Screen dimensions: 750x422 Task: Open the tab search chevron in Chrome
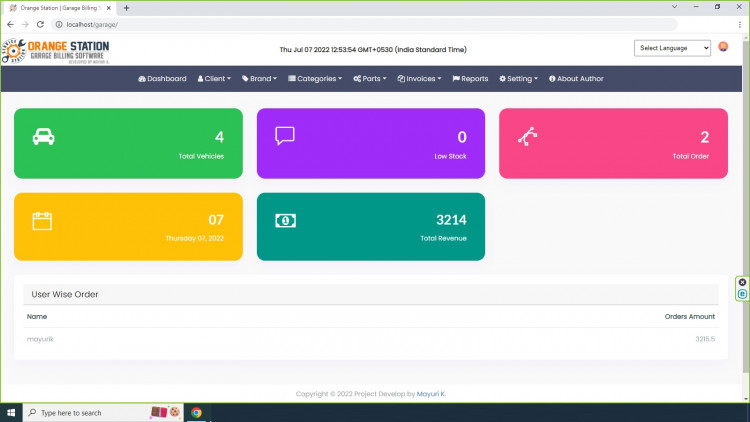[x=674, y=7]
